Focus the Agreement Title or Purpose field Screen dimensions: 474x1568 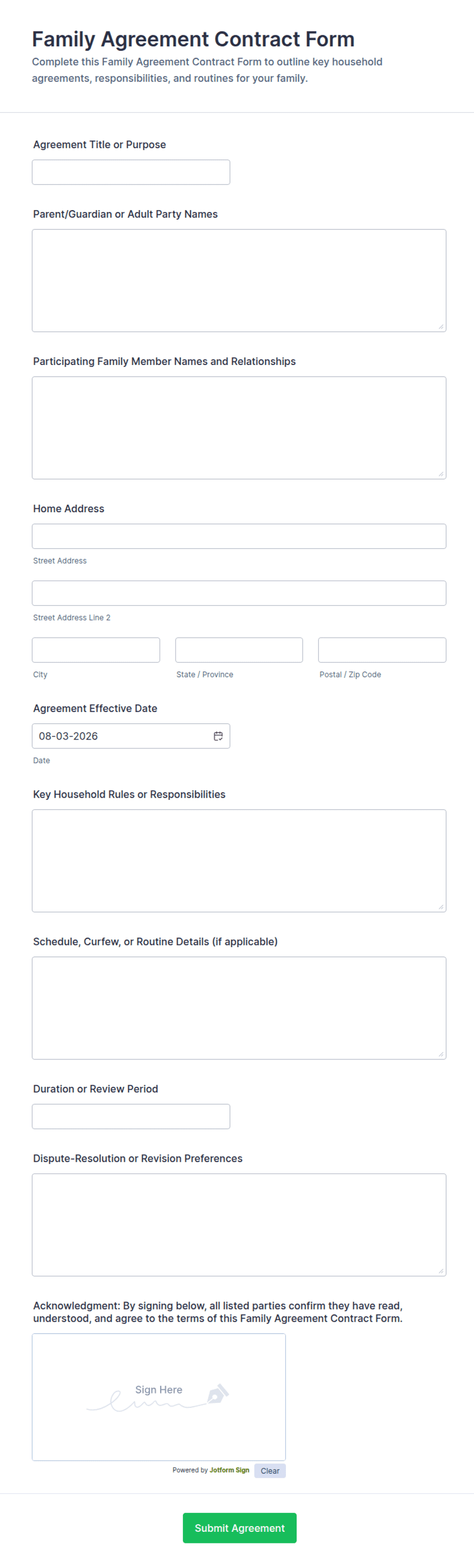[131, 172]
